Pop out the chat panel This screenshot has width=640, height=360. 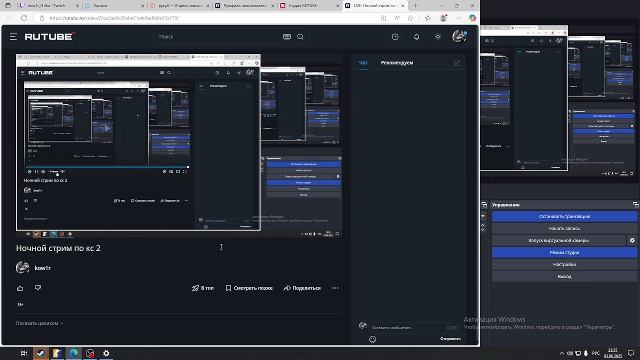pos(457,63)
